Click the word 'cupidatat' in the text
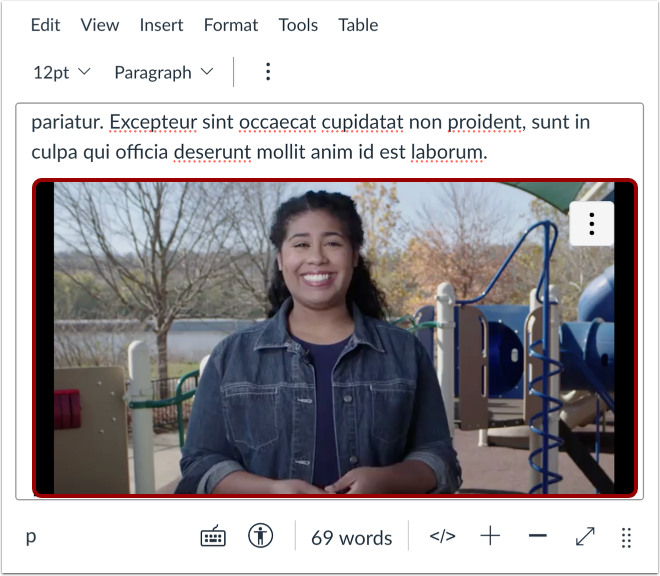Viewport: 660px width, 576px height. point(362,123)
